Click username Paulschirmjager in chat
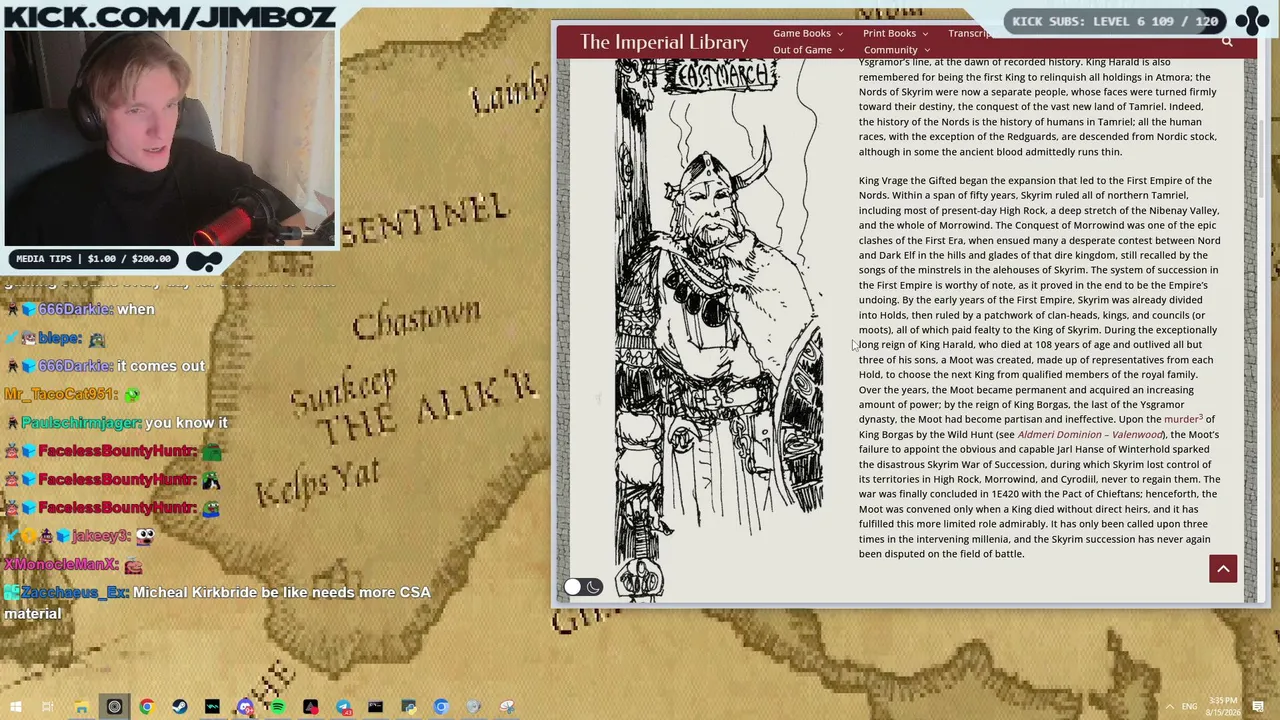This screenshot has height=720, width=1280. click(81, 423)
